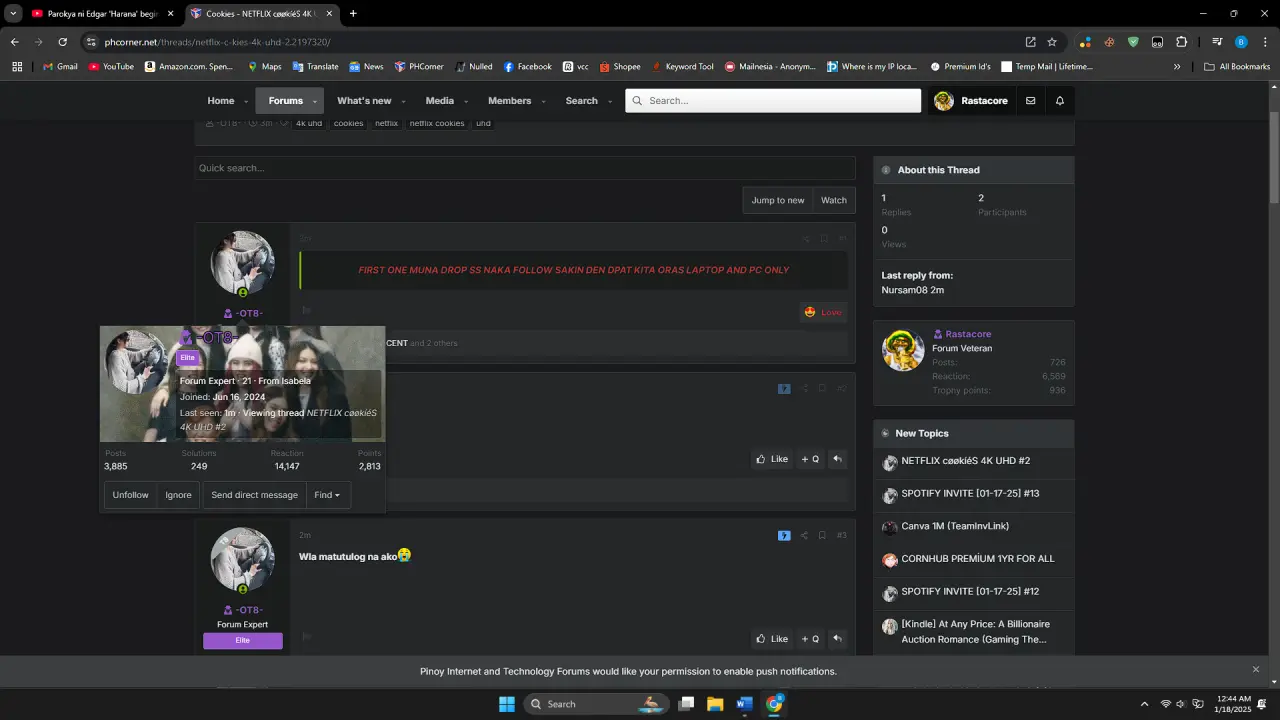Switch to the Parokya ni Edgar YouTube tab
Screen dimensions: 1280x720
click(x=103, y=14)
